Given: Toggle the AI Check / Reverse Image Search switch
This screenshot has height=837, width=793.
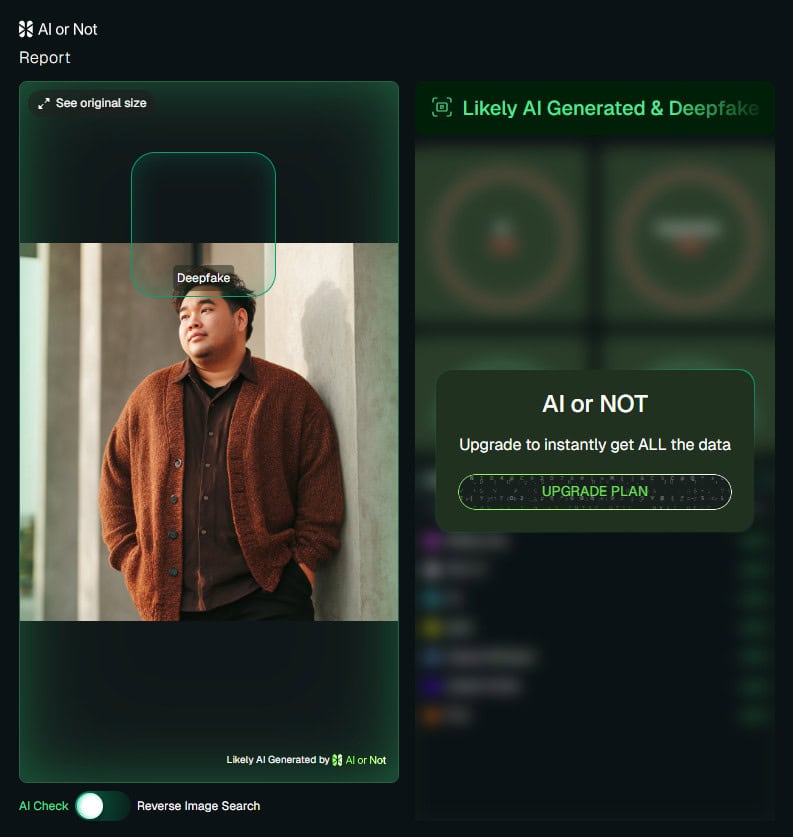Looking at the screenshot, I should pos(102,806).
